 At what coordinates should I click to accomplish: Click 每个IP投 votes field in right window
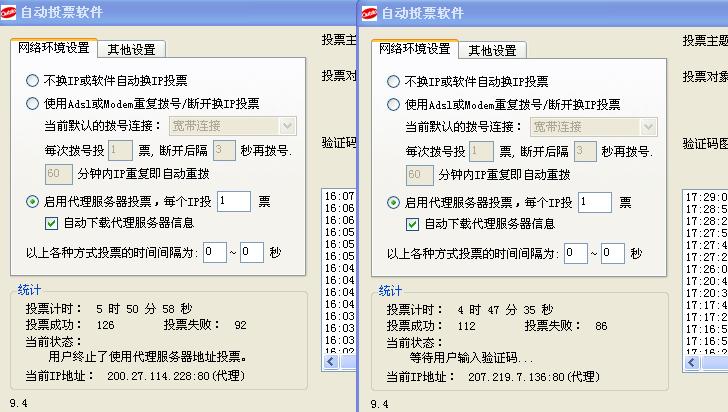[595, 202]
